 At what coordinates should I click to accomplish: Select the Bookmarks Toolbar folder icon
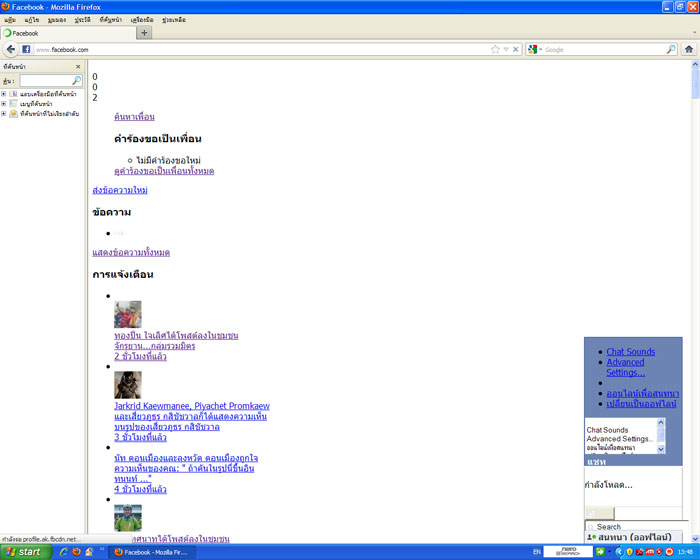point(14,94)
